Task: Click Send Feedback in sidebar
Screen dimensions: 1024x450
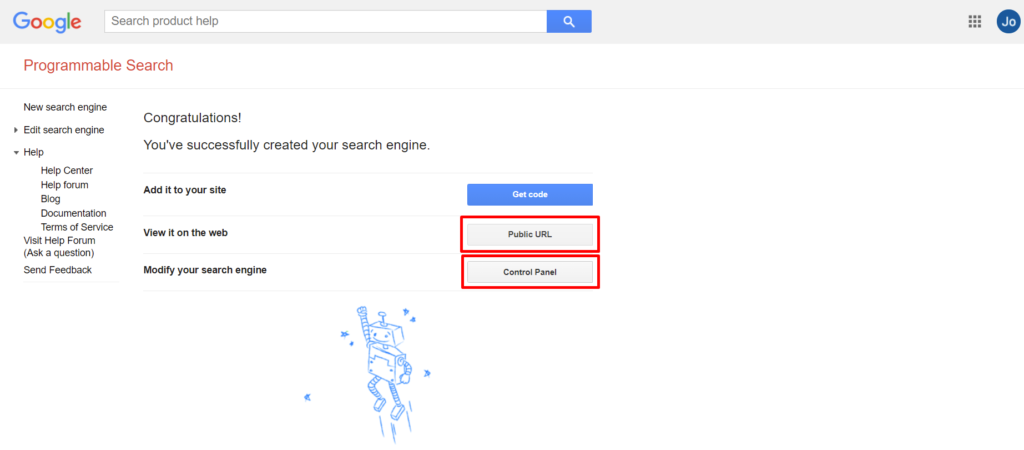Action: [57, 270]
